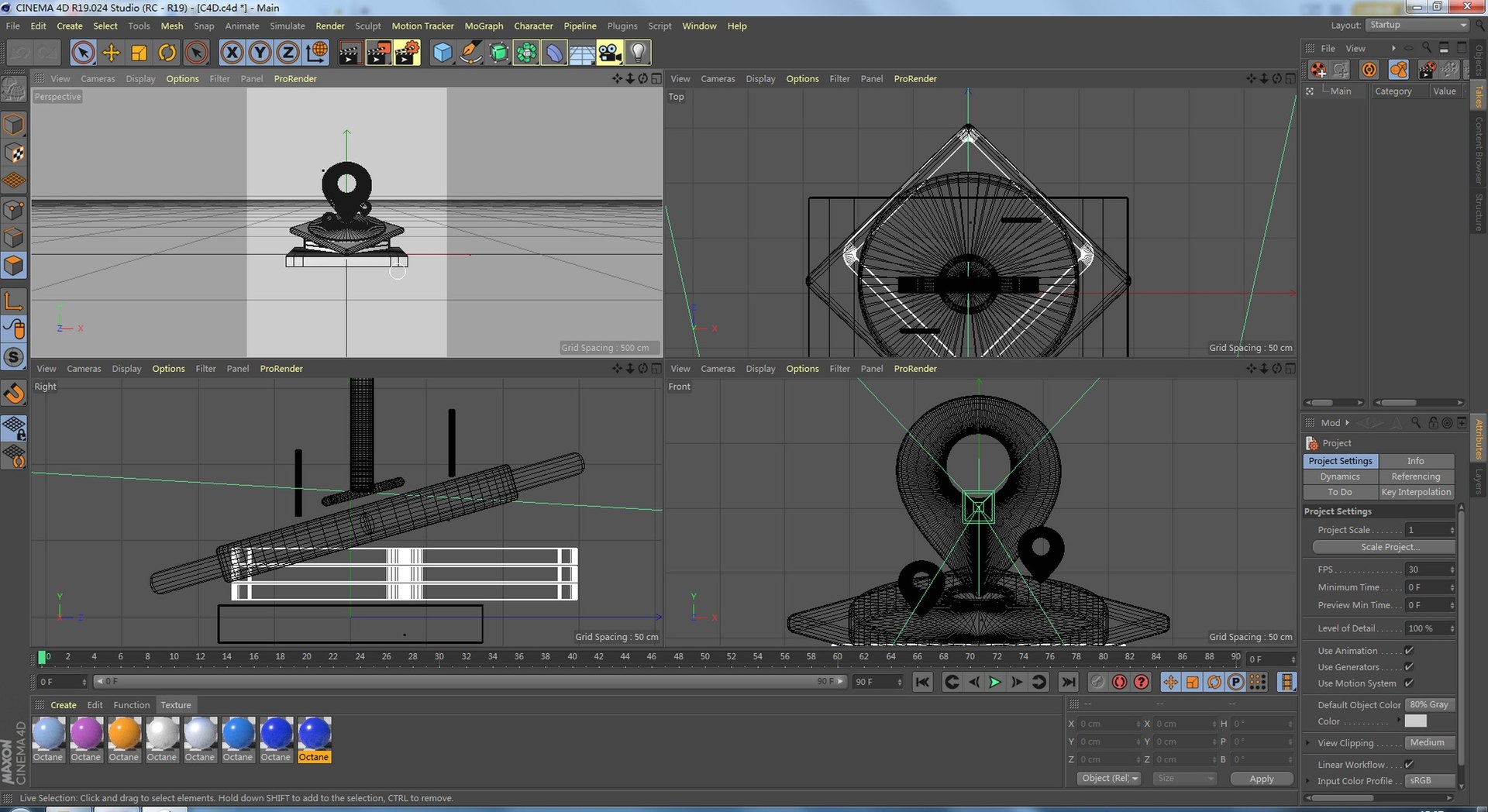Select the Move tool in top toolbar
1488x812 pixels.
coord(112,53)
